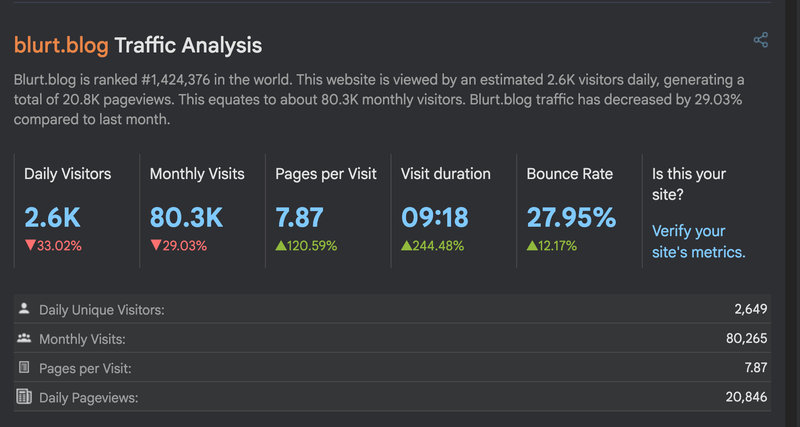Select the Traffic Analysis heading text

(x=188, y=45)
